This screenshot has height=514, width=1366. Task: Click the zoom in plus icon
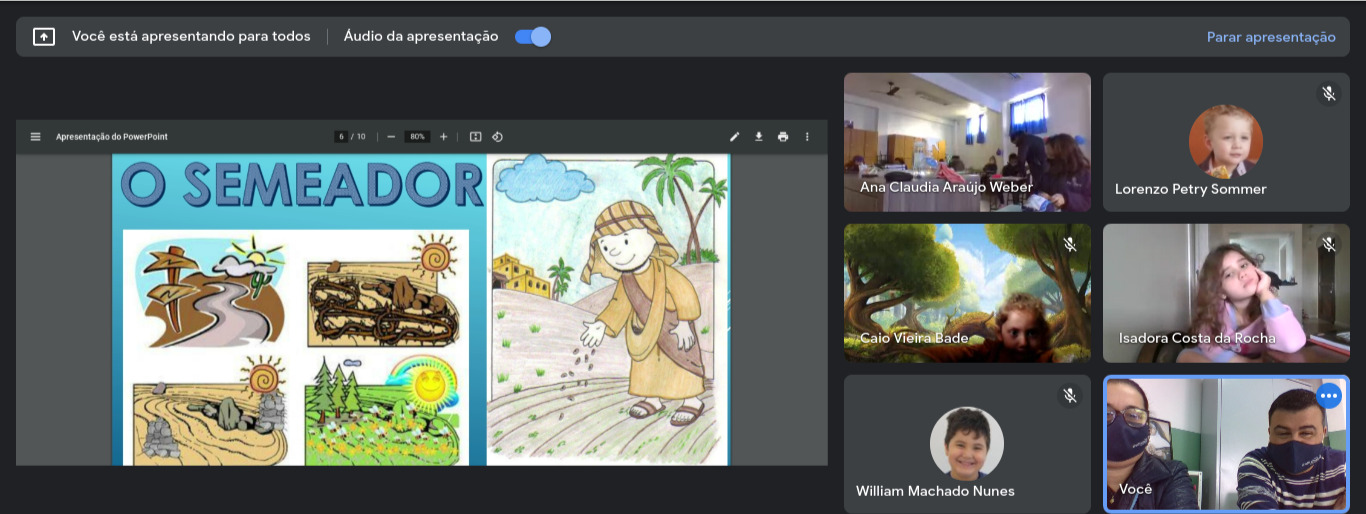coord(444,137)
